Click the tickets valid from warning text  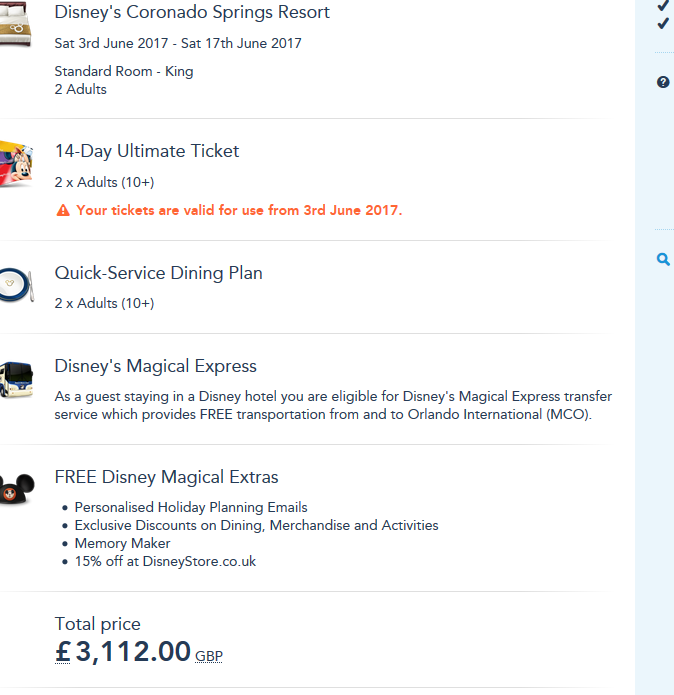[x=239, y=211]
